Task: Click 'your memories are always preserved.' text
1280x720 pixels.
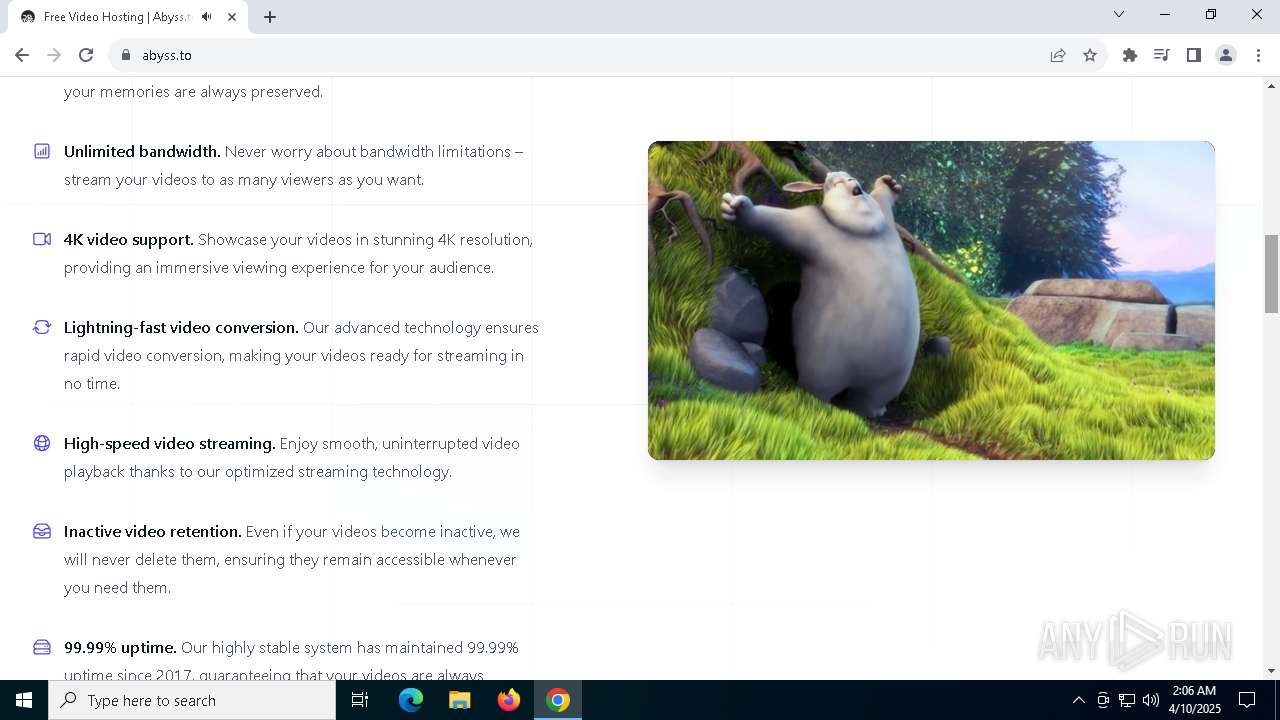Action: pos(193,91)
